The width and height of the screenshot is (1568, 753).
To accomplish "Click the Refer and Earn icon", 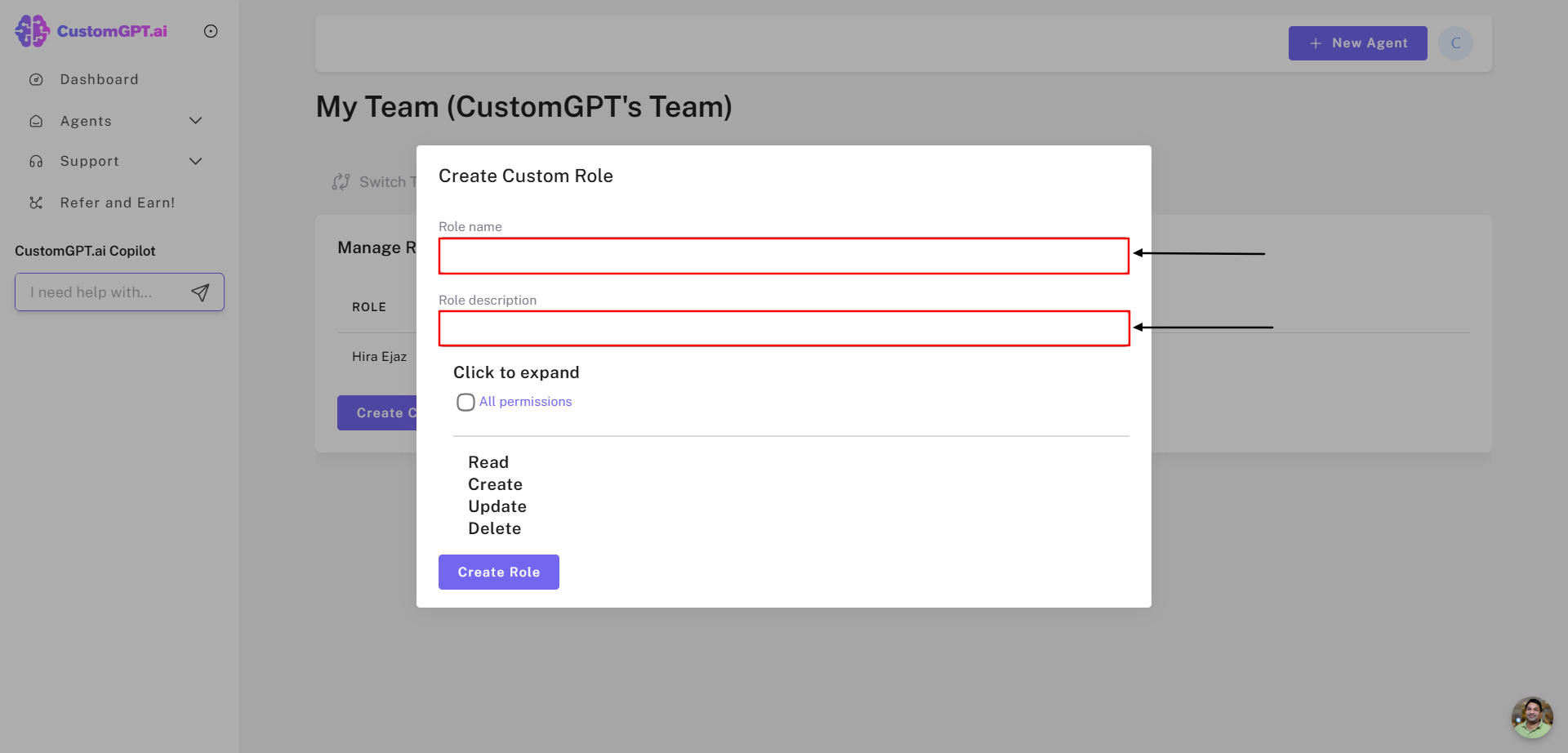I will pos(36,203).
